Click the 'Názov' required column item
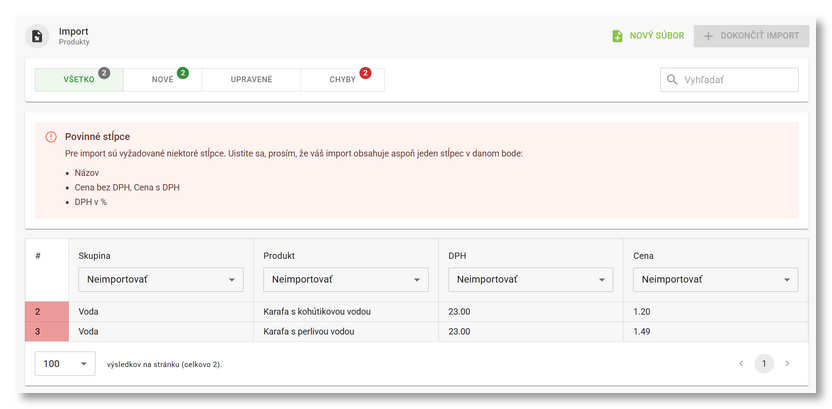 pyautogui.click(x=86, y=173)
